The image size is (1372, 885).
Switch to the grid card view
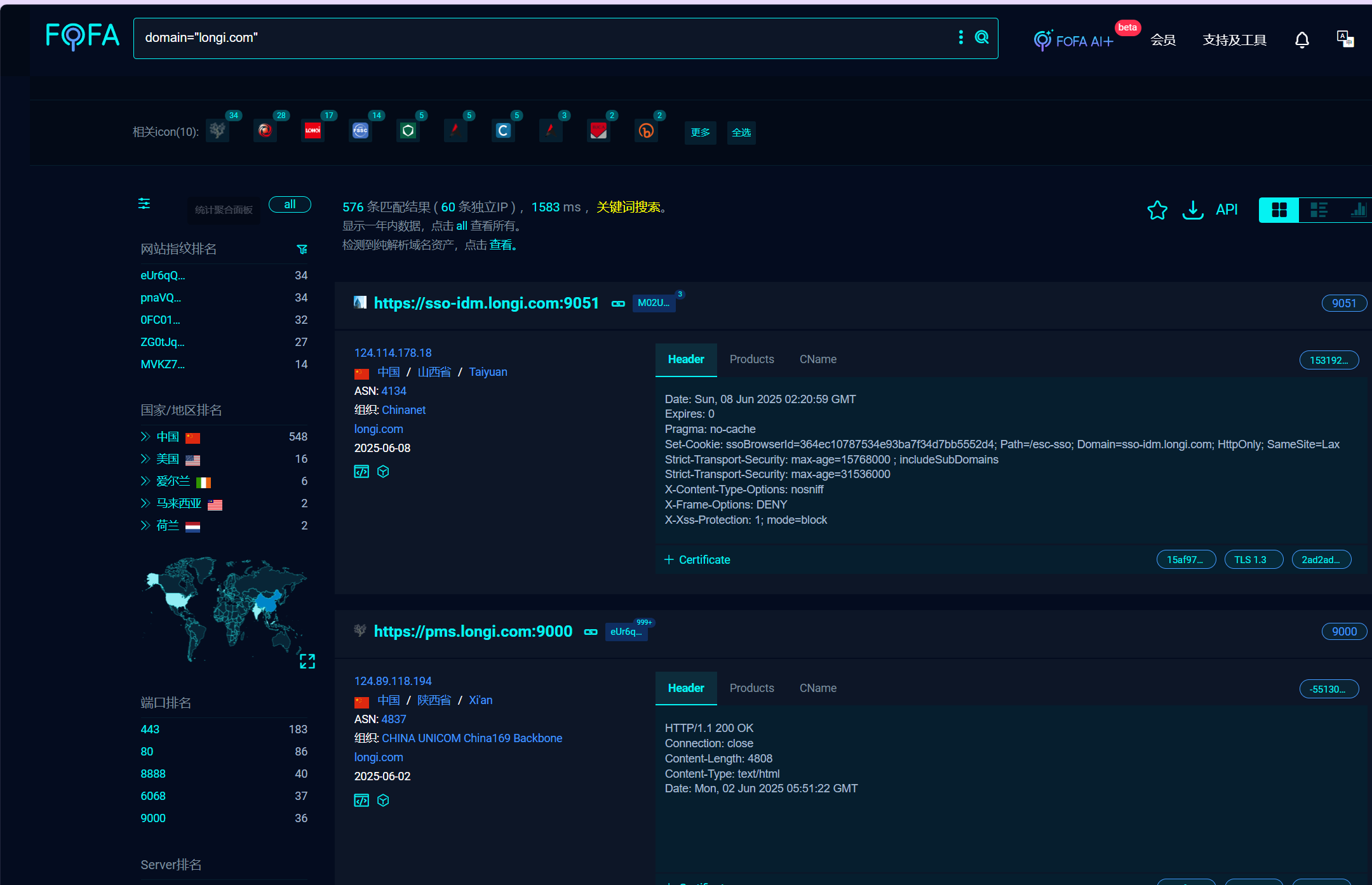click(1279, 210)
